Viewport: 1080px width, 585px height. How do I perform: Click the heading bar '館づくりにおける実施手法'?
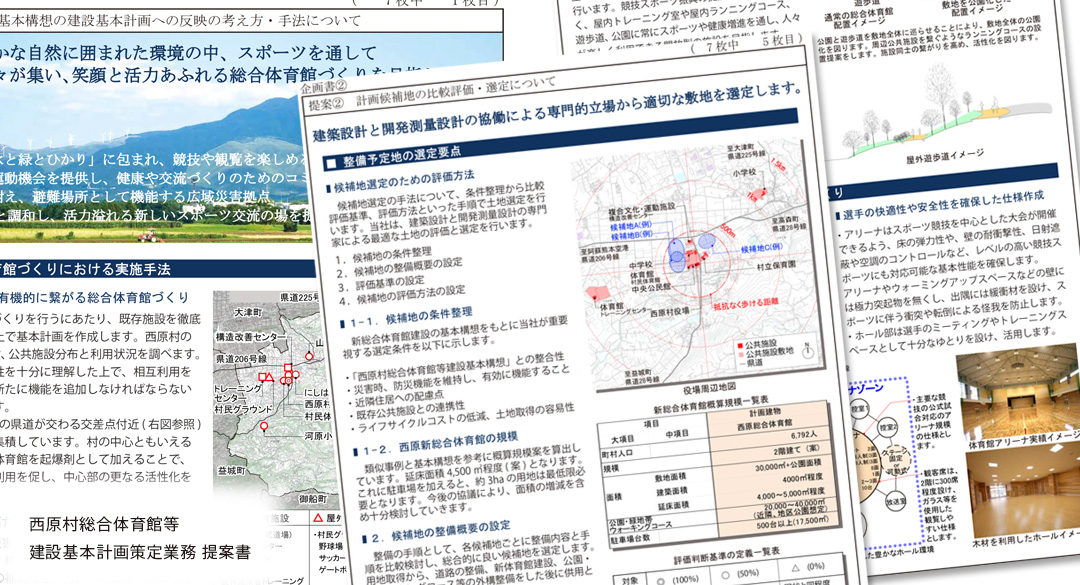click(85, 269)
